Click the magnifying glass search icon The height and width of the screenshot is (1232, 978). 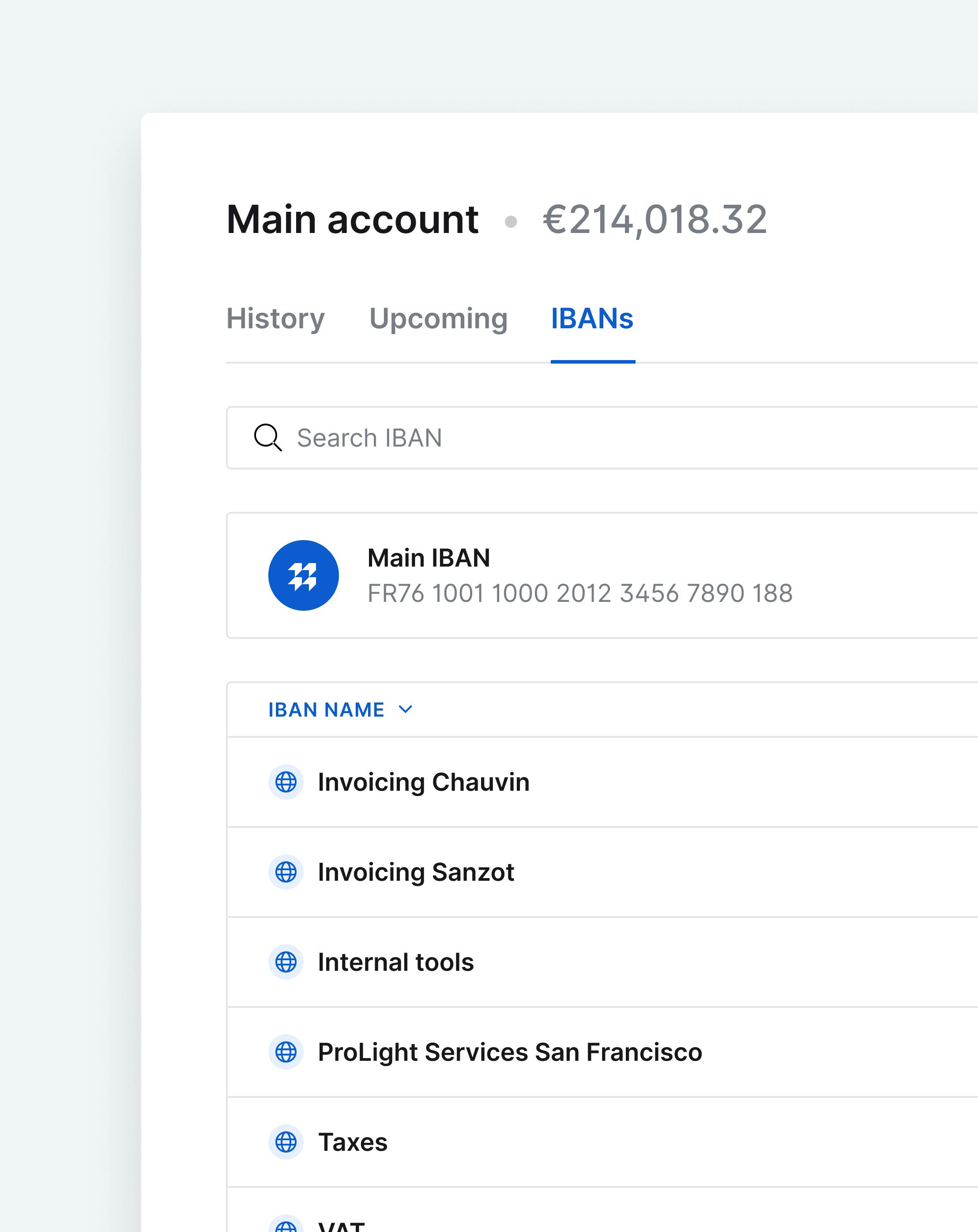[267, 438]
